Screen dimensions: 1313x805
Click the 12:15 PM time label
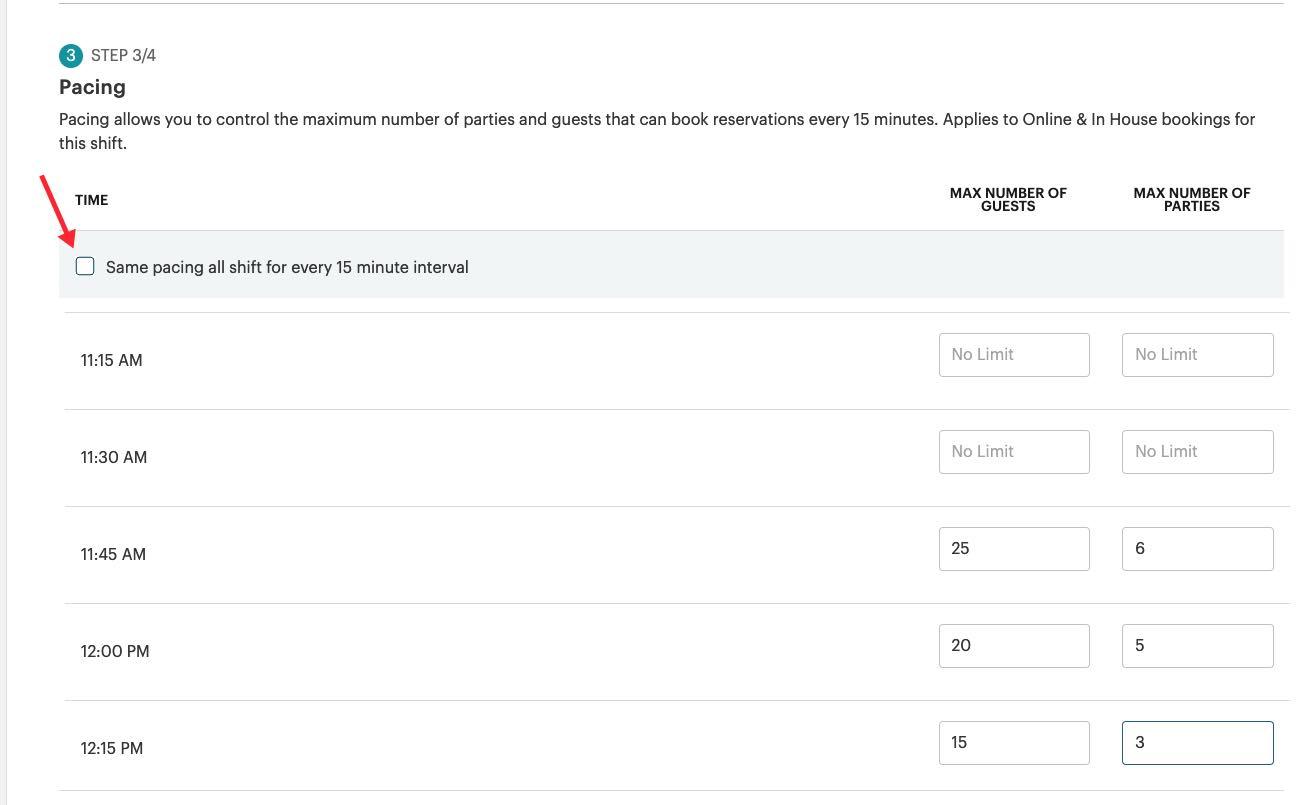[x=111, y=748]
